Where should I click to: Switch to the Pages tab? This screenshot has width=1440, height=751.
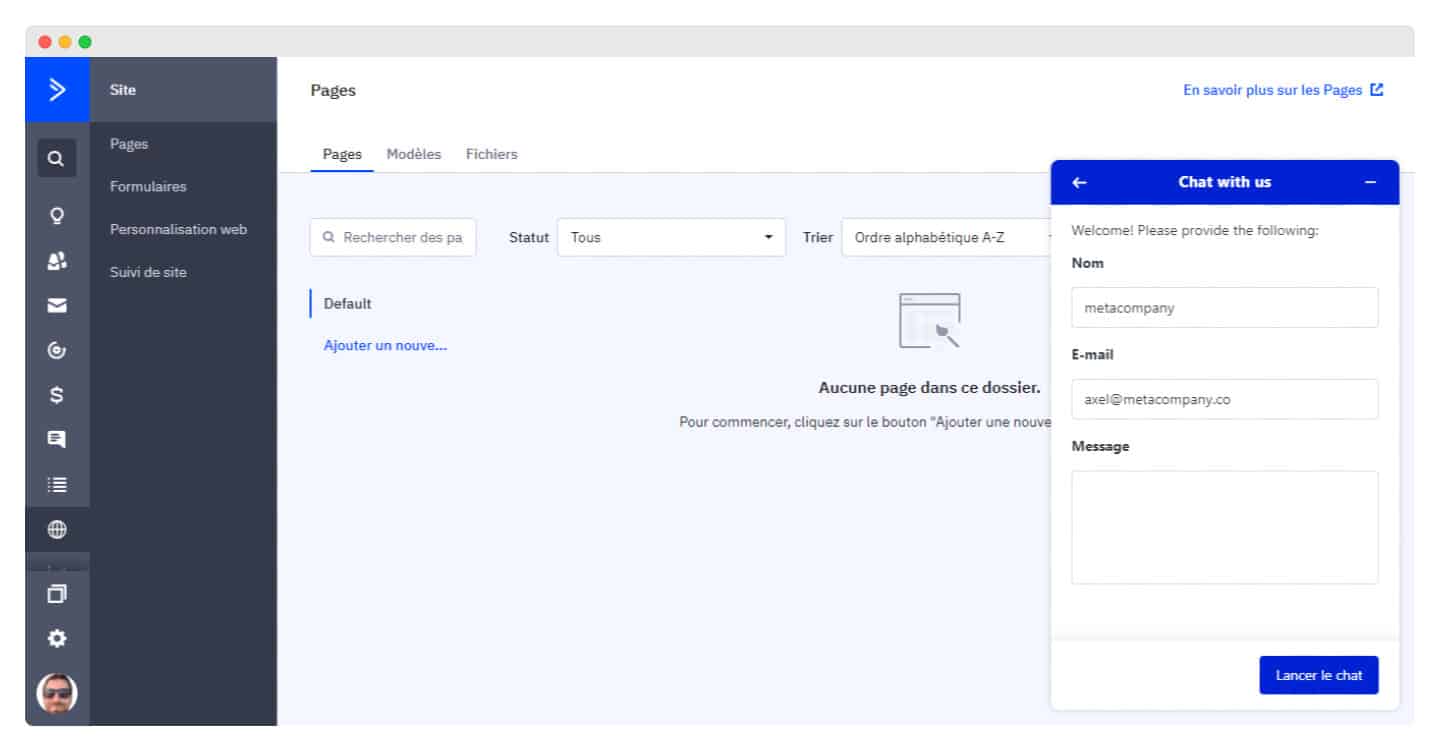point(342,154)
